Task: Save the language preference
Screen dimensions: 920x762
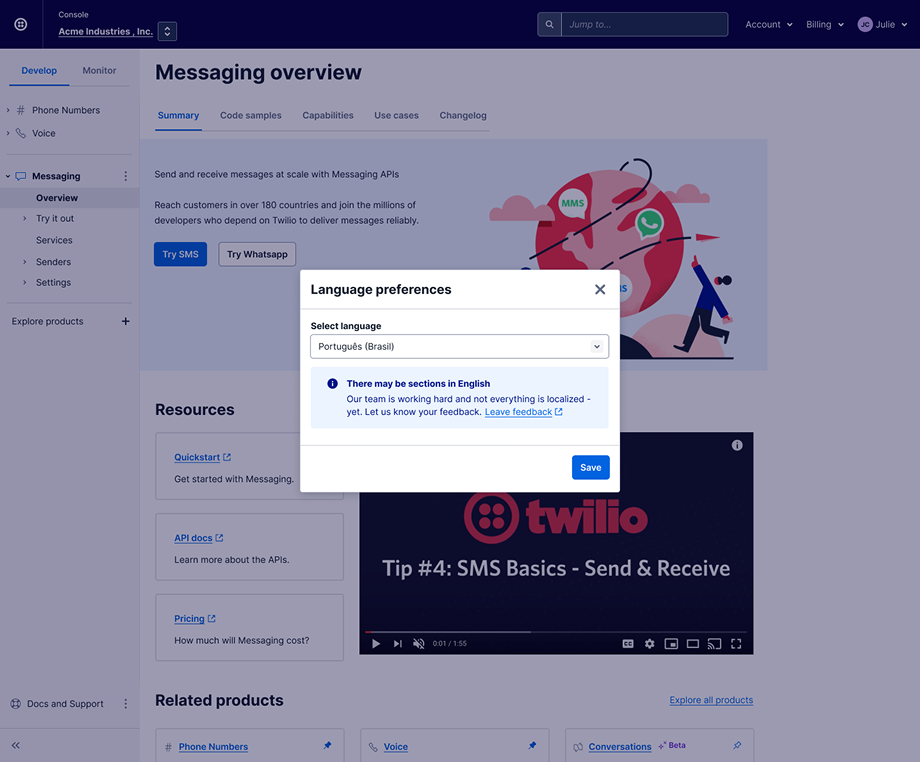Action: click(591, 468)
